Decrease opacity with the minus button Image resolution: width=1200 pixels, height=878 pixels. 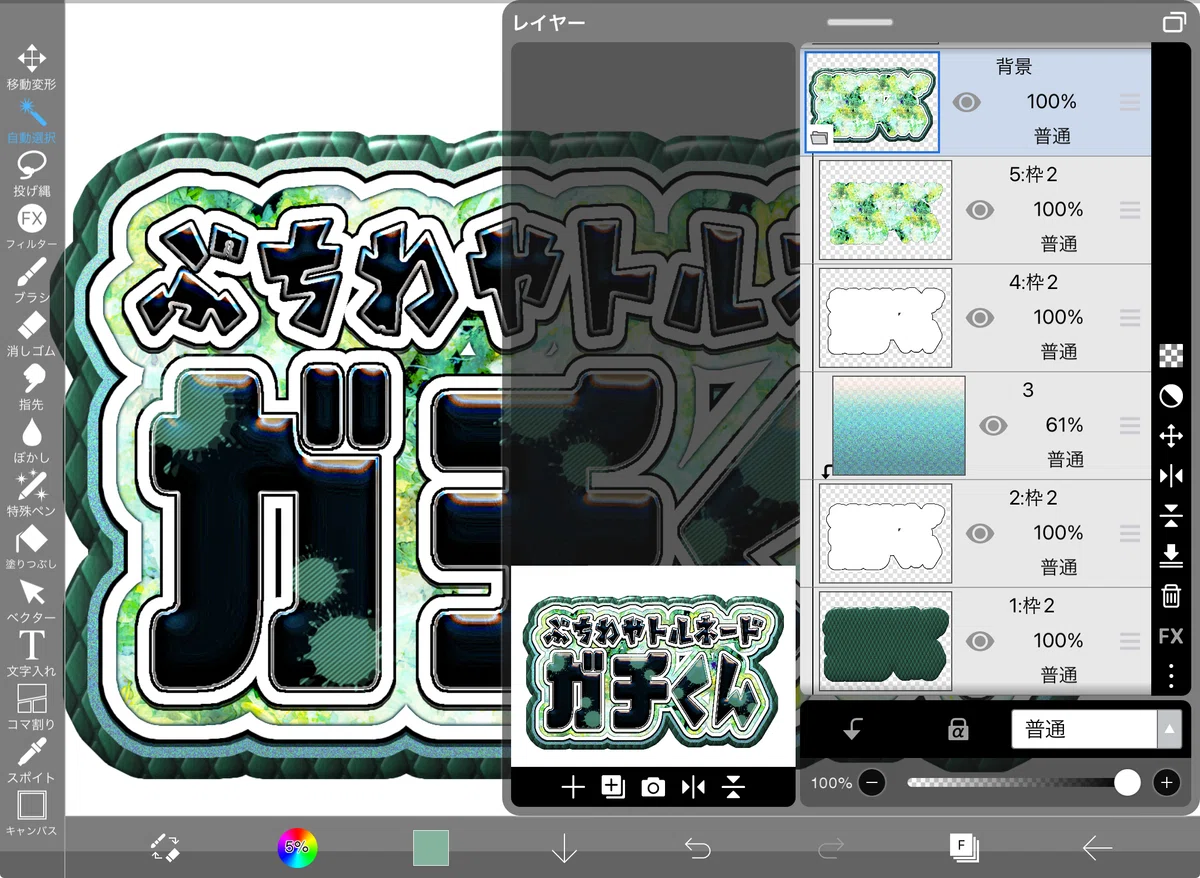872,783
